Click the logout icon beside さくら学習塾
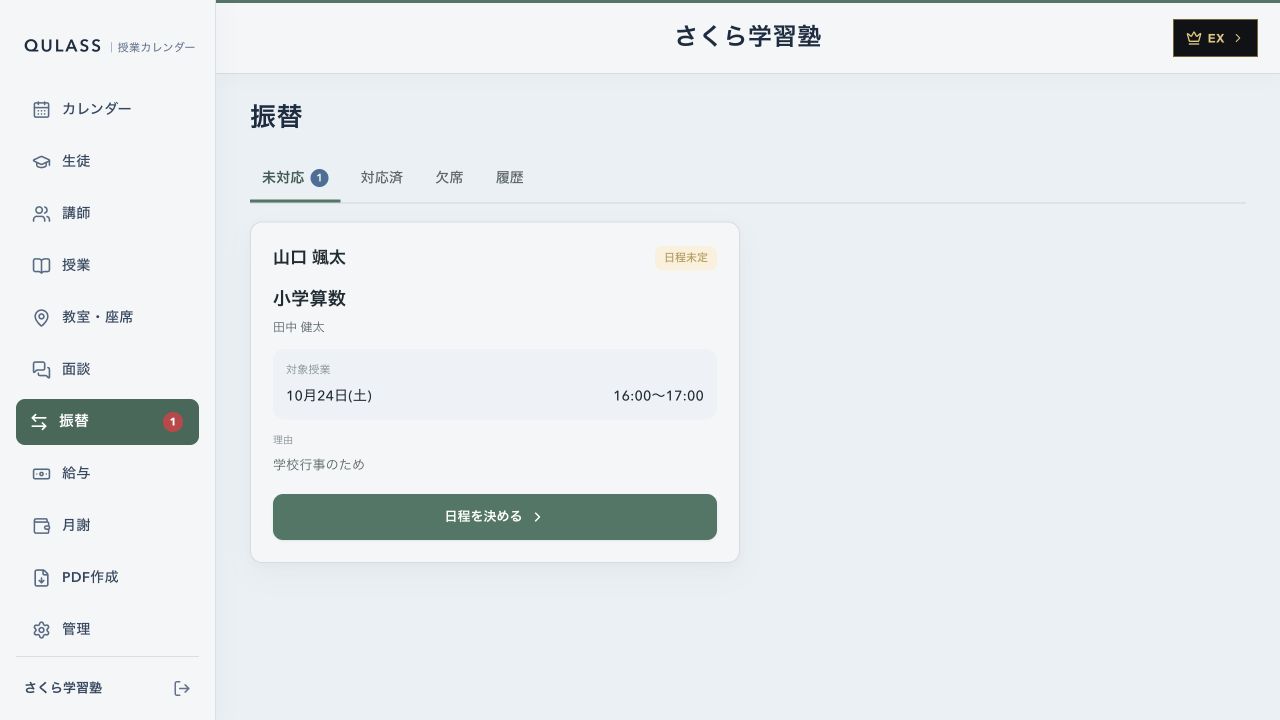 click(x=182, y=688)
